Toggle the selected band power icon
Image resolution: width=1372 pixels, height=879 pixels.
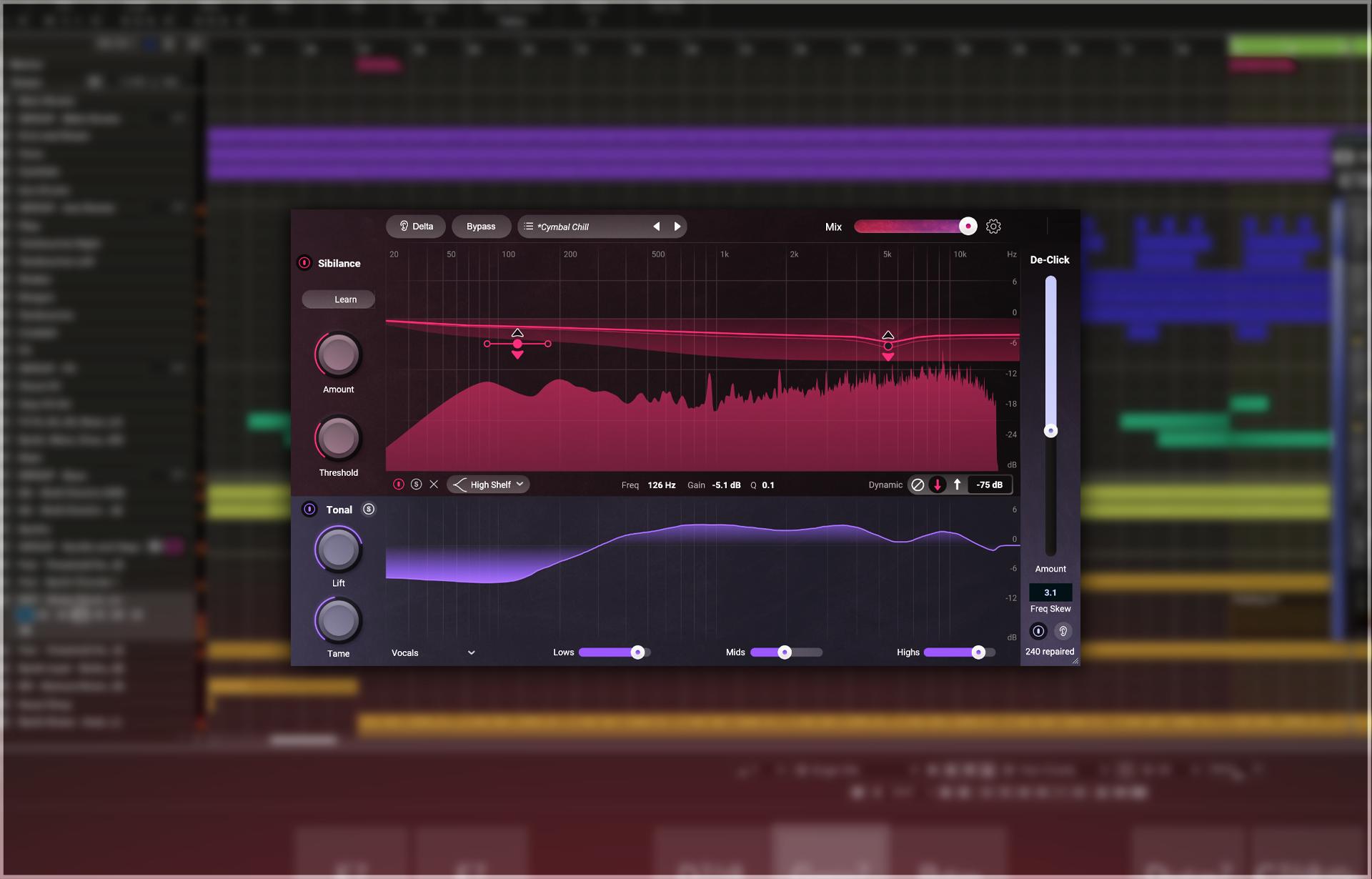tap(399, 485)
